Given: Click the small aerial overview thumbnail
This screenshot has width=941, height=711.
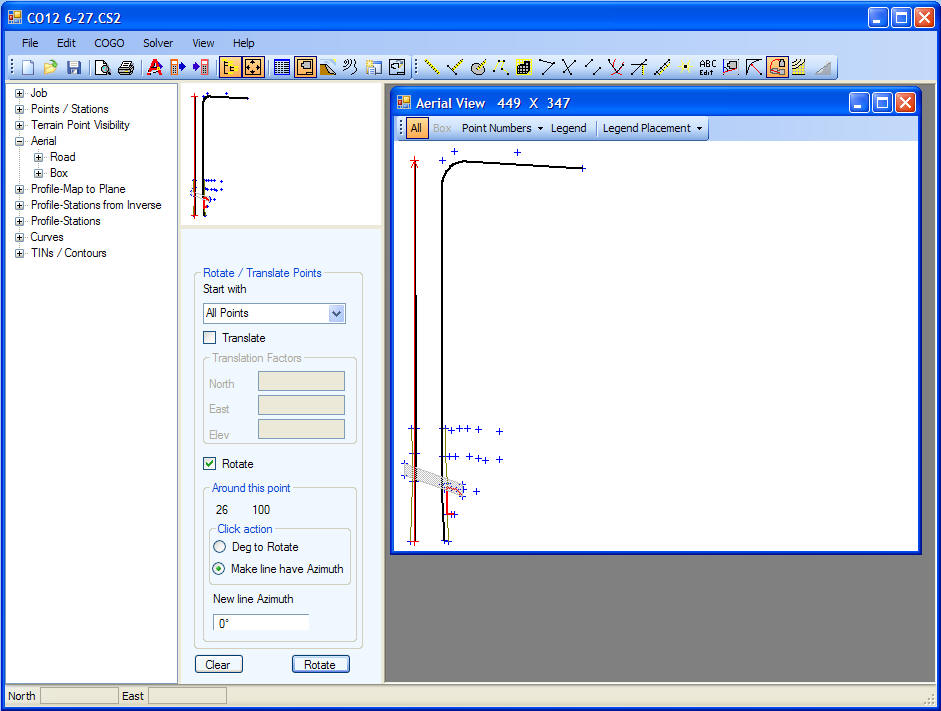Looking at the screenshot, I should pyautogui.click(x=281, y=155).
